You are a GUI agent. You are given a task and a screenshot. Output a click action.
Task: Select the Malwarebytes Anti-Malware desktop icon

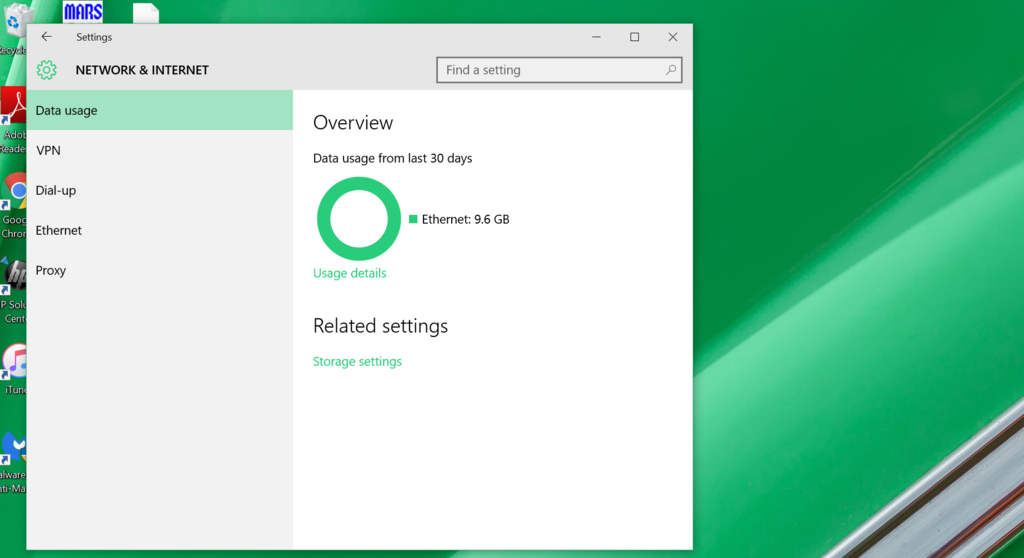[x=13, y=449]
